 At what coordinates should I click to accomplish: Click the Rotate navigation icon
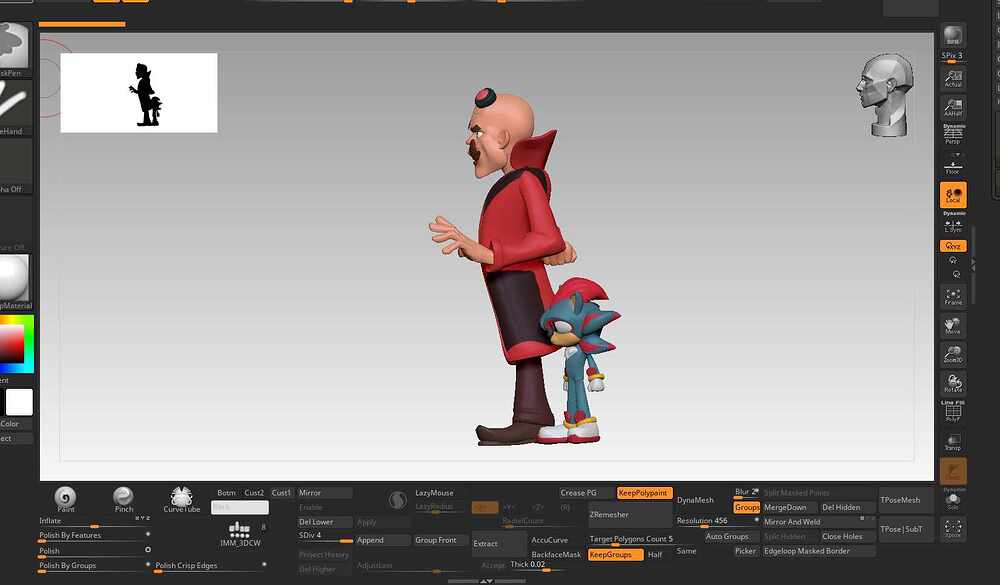[953, 383]
